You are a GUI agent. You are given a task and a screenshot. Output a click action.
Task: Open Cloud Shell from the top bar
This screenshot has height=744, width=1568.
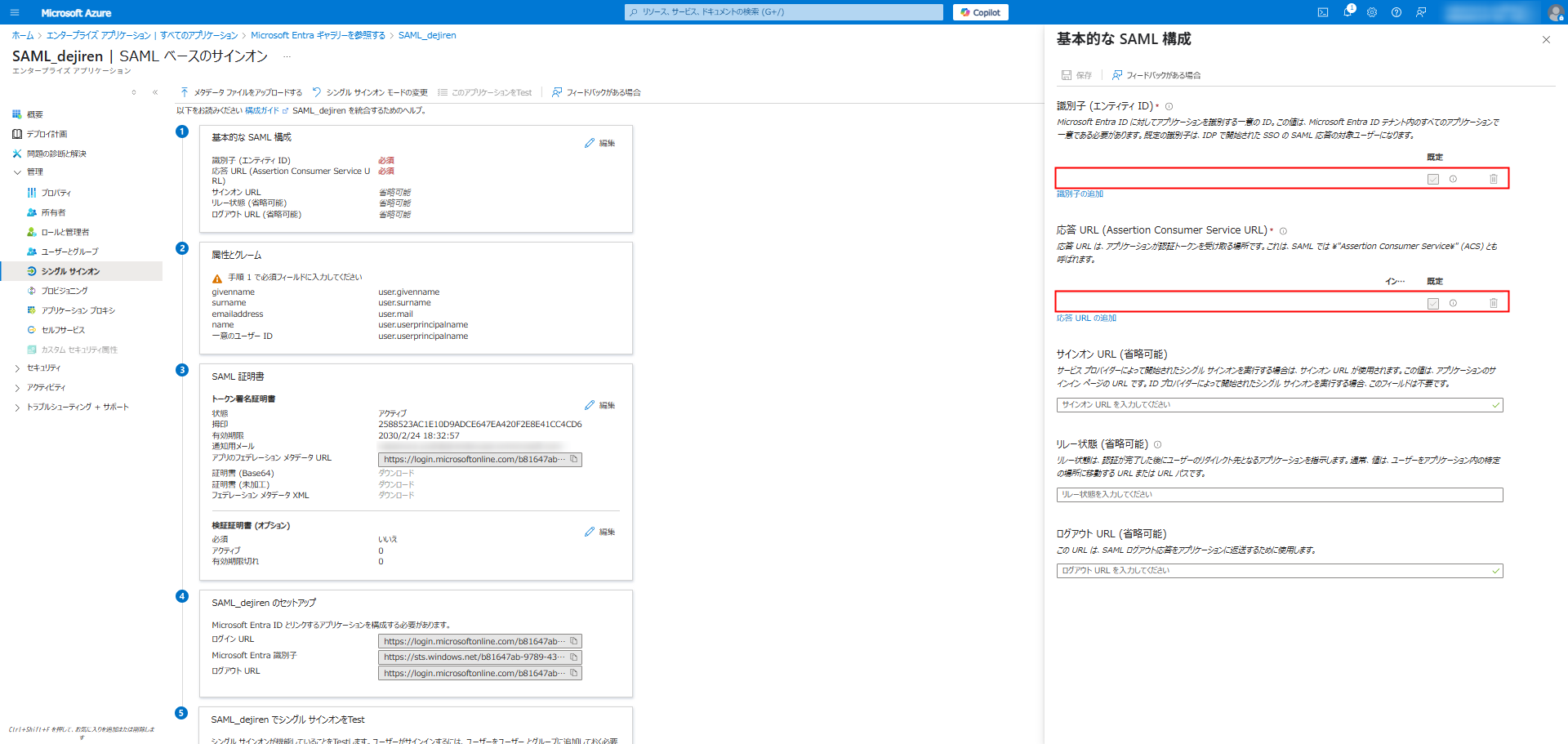tap(1323, 12)
